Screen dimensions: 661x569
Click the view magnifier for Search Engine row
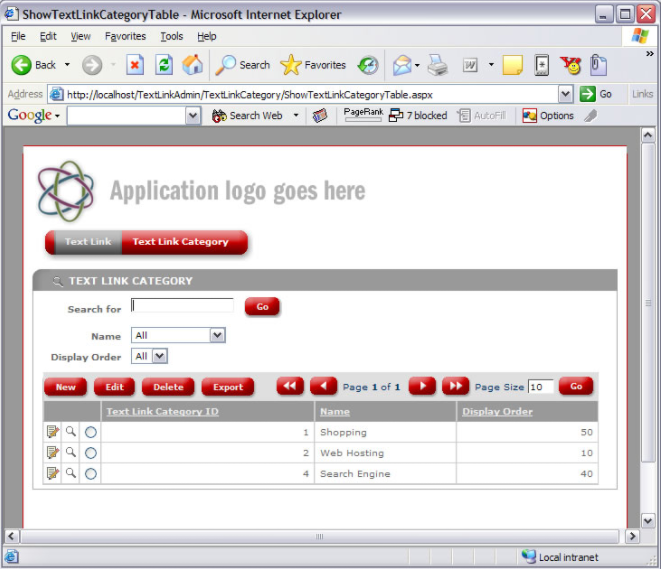point(71,473)
